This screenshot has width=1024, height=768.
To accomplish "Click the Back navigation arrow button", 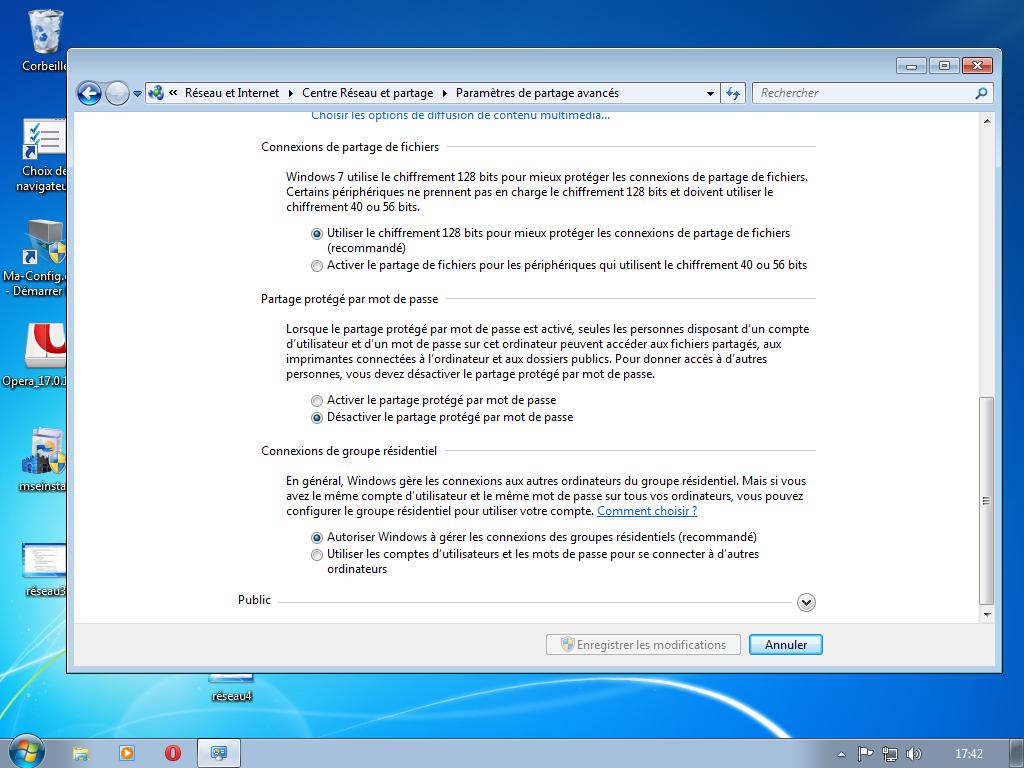I will 89,93.
